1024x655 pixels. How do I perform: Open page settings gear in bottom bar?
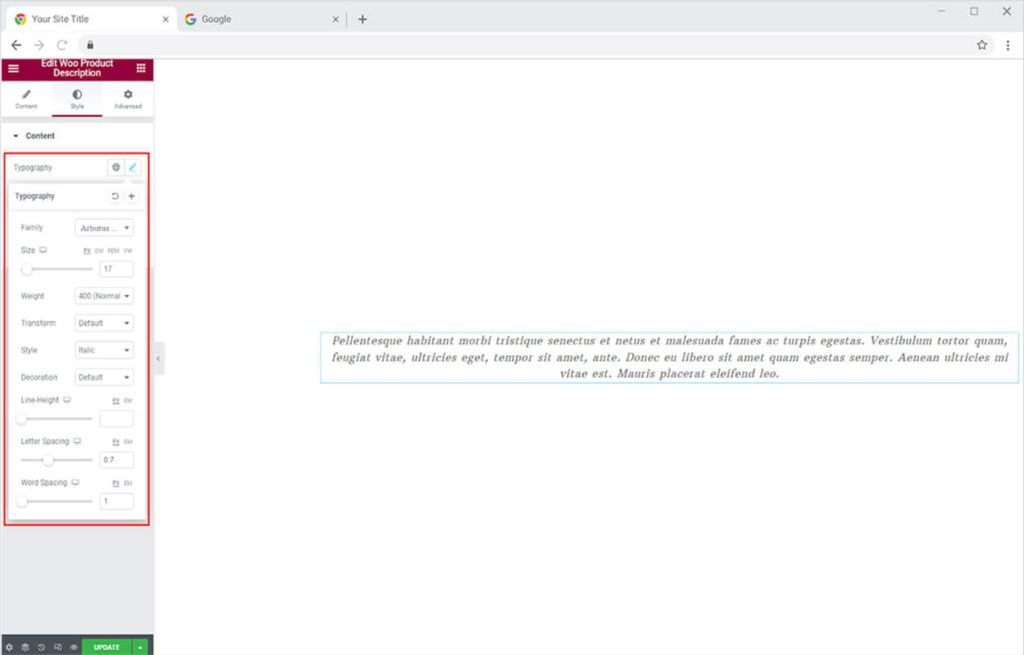pyautogui.click(x=9, y=647)
